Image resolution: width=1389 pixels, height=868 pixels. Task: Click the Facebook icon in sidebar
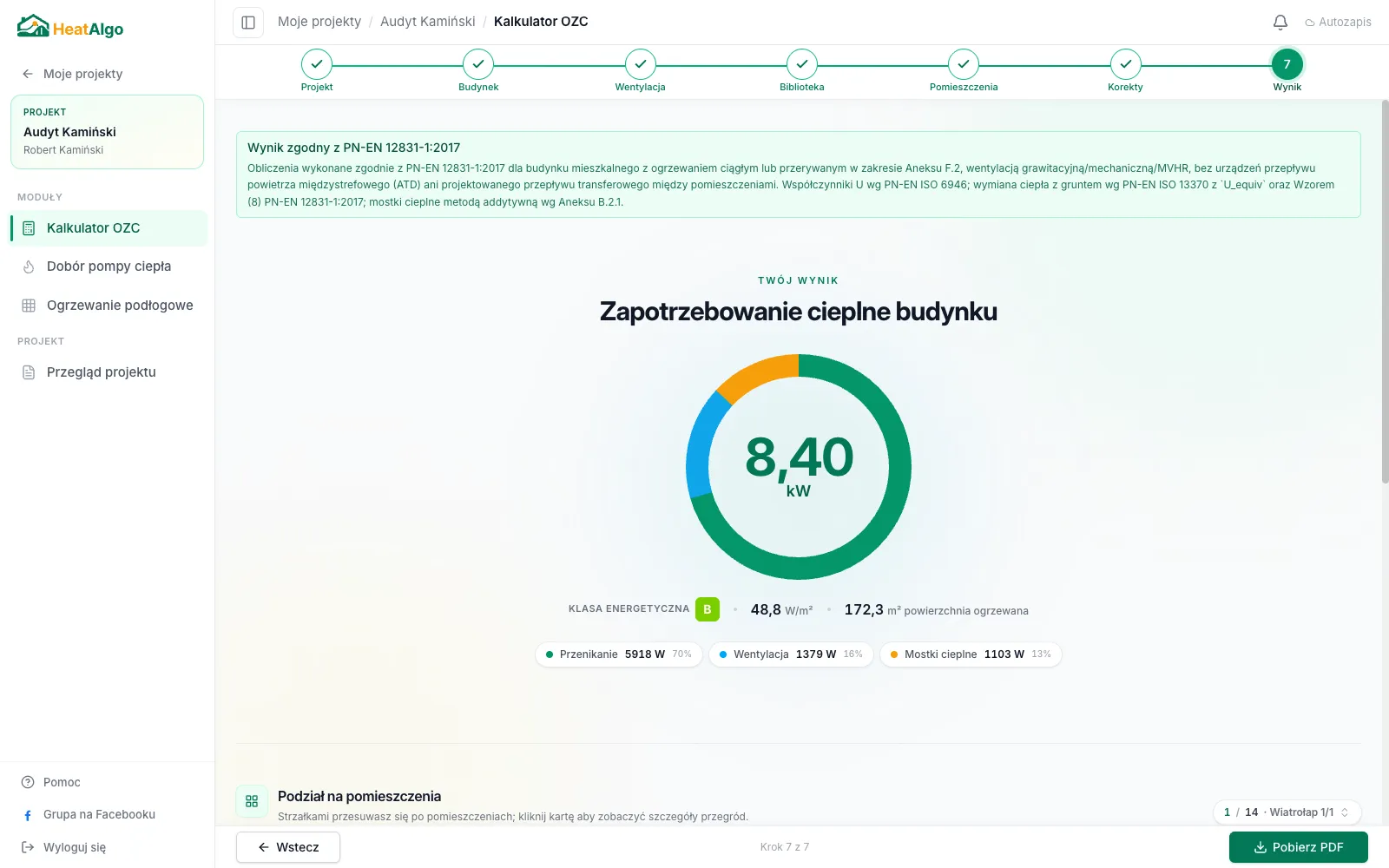point(28,815)
